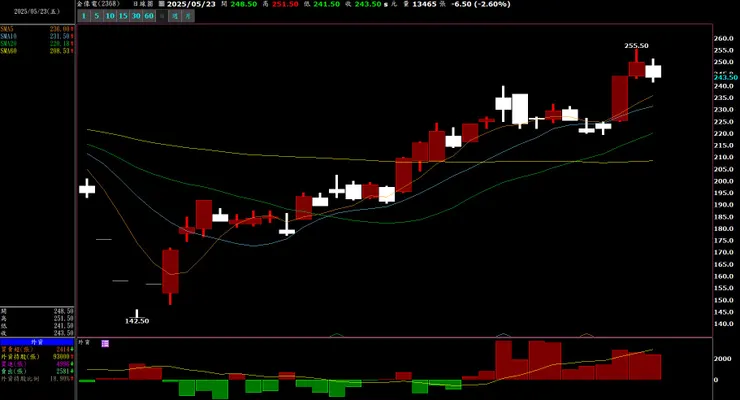
Task: Click the low price 241.50 in header
Action: (327, 4)
